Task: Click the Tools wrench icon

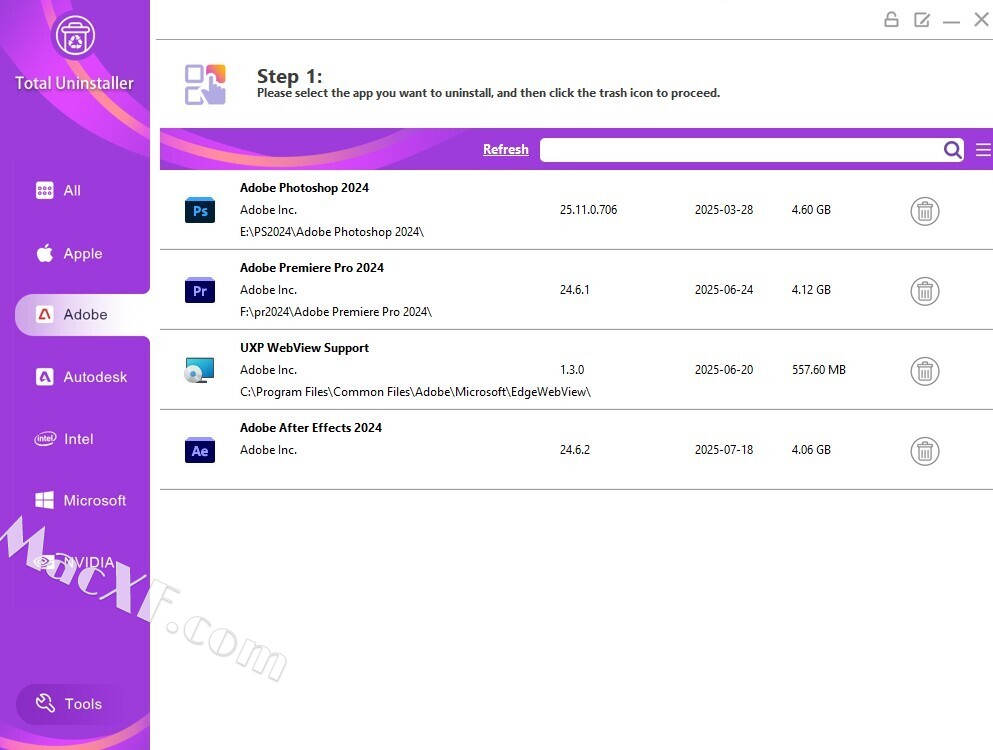Action: click(x=45, y=702)
